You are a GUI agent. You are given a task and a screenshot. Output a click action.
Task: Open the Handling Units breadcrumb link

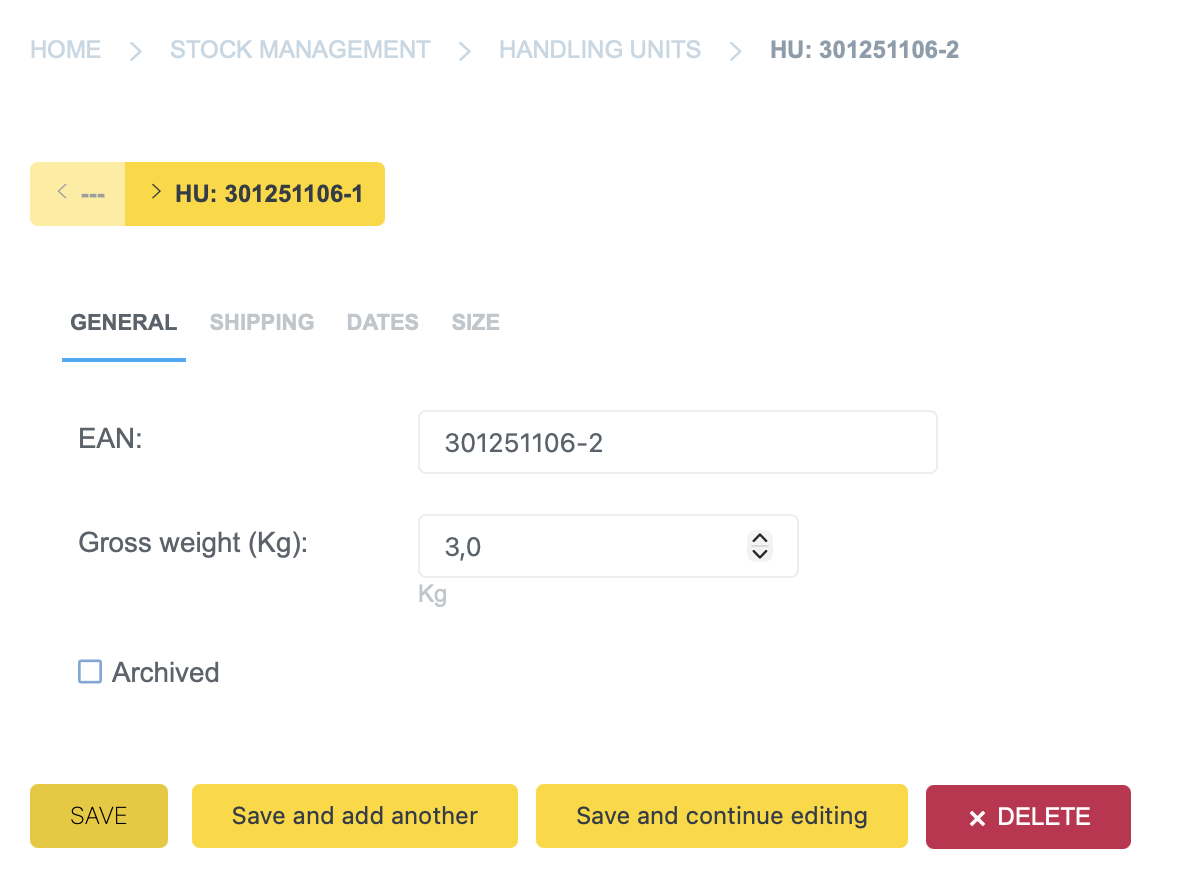(600, 49)
